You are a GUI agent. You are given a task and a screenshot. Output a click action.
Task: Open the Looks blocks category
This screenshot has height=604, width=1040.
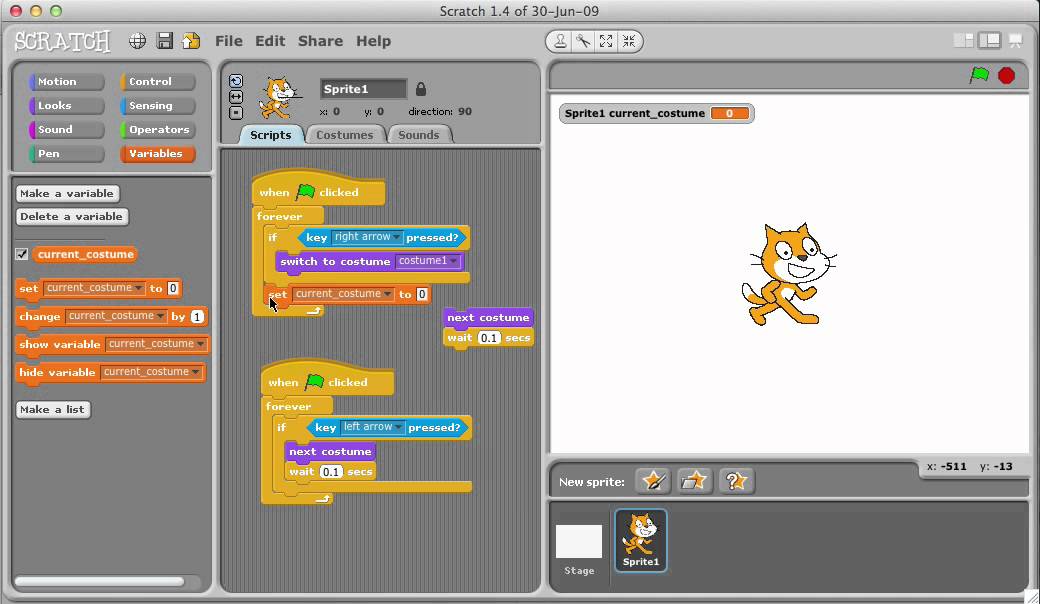point(66,105)
